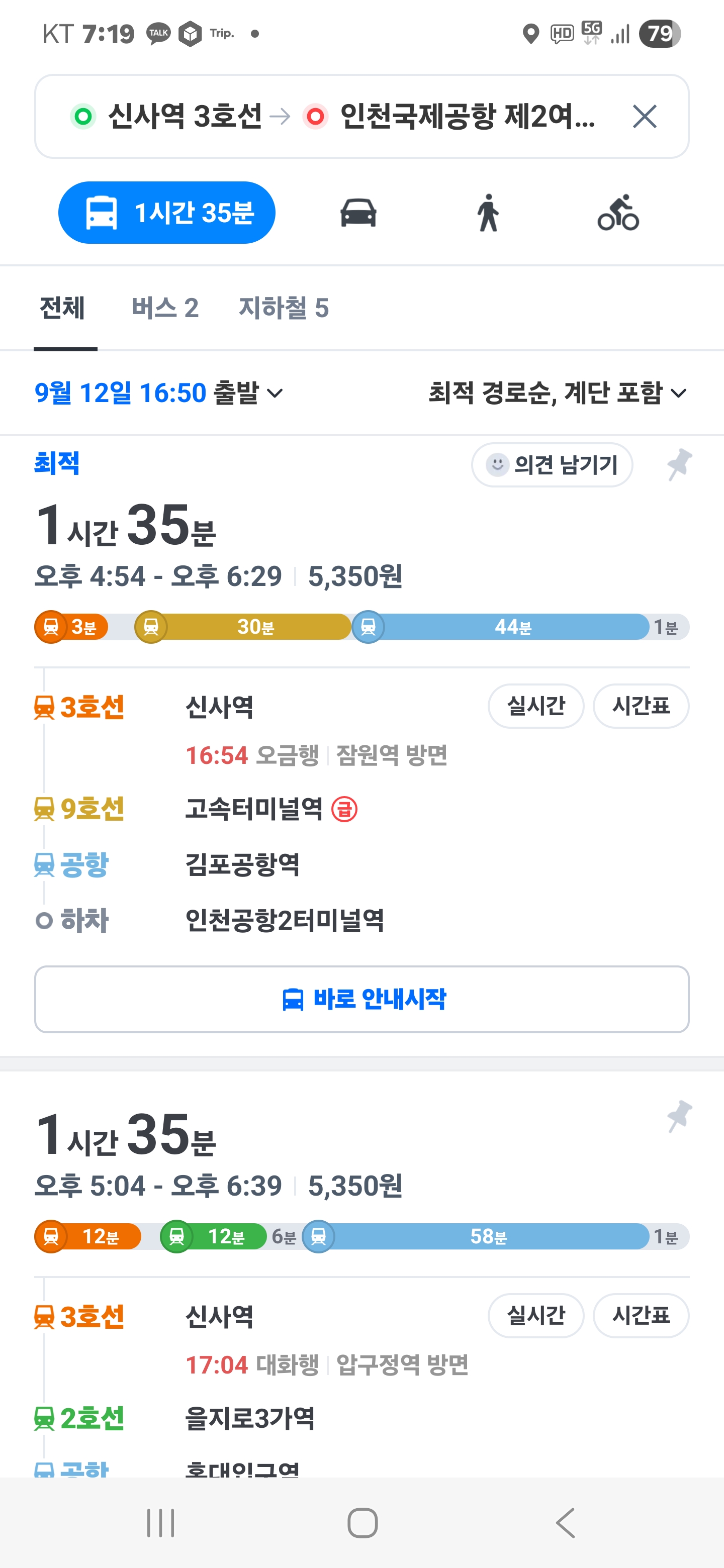724x1568 pixels.
Task: Open the Android recent apps icon
Action: (161, 1523)
